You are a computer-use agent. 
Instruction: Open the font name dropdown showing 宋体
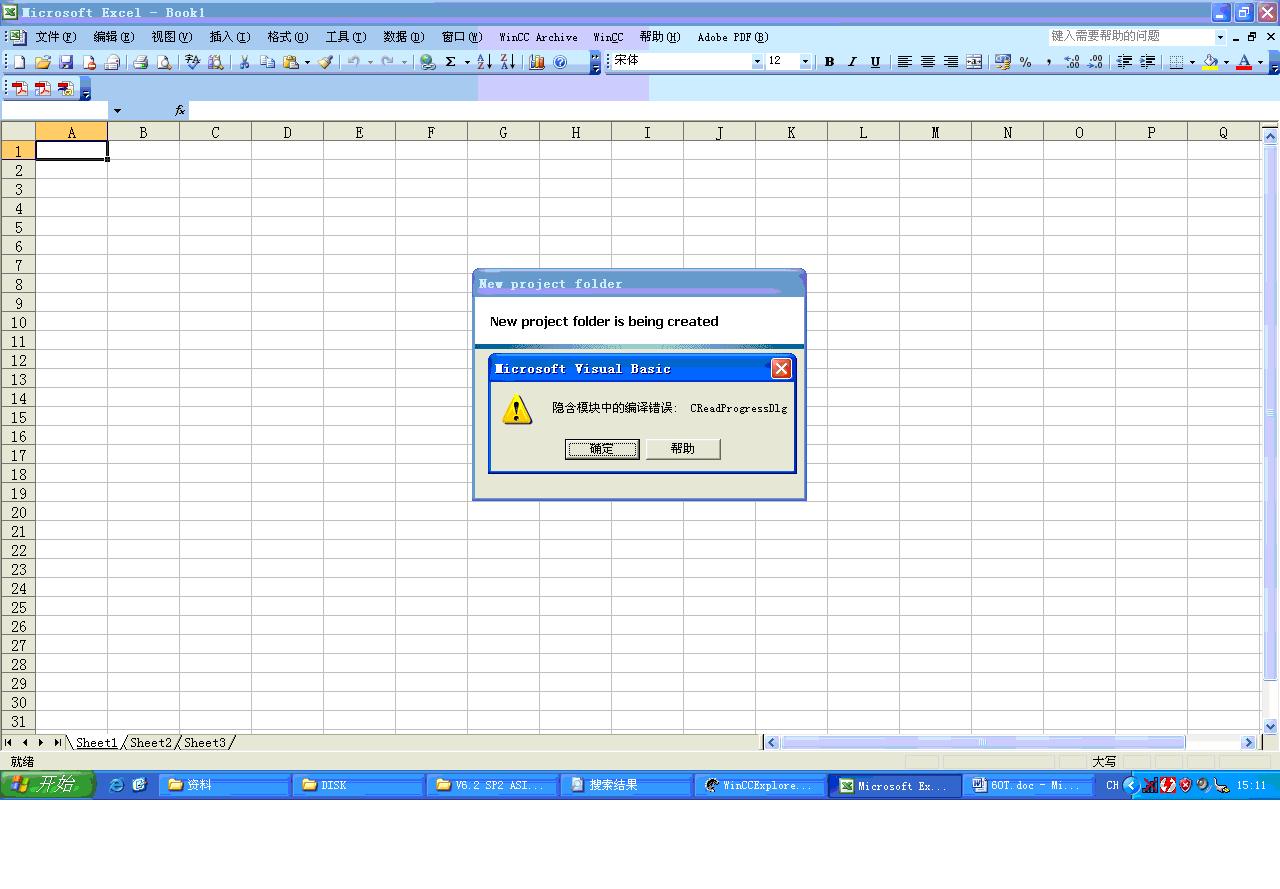(756, 62)
